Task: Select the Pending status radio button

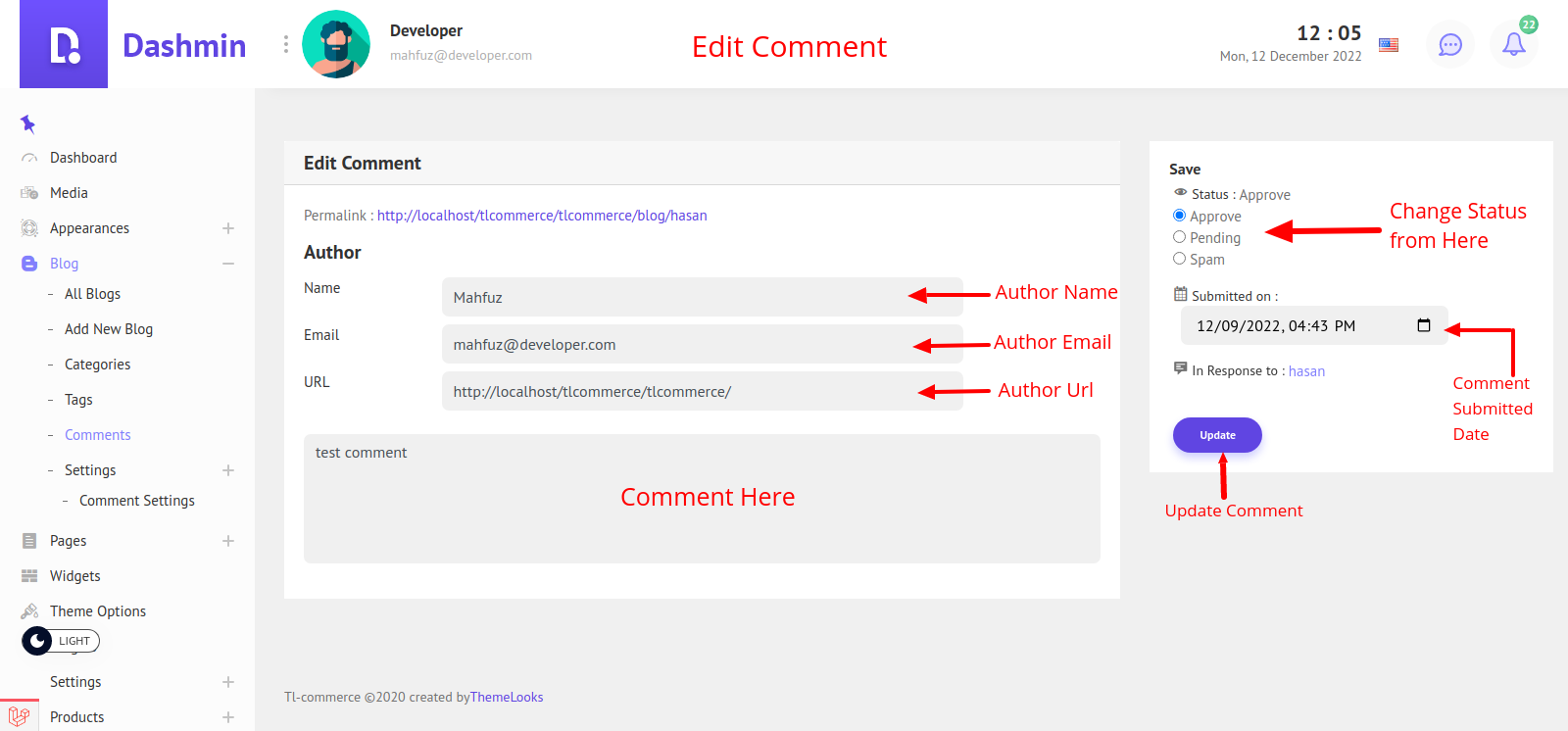Action: coord(1180,237)
